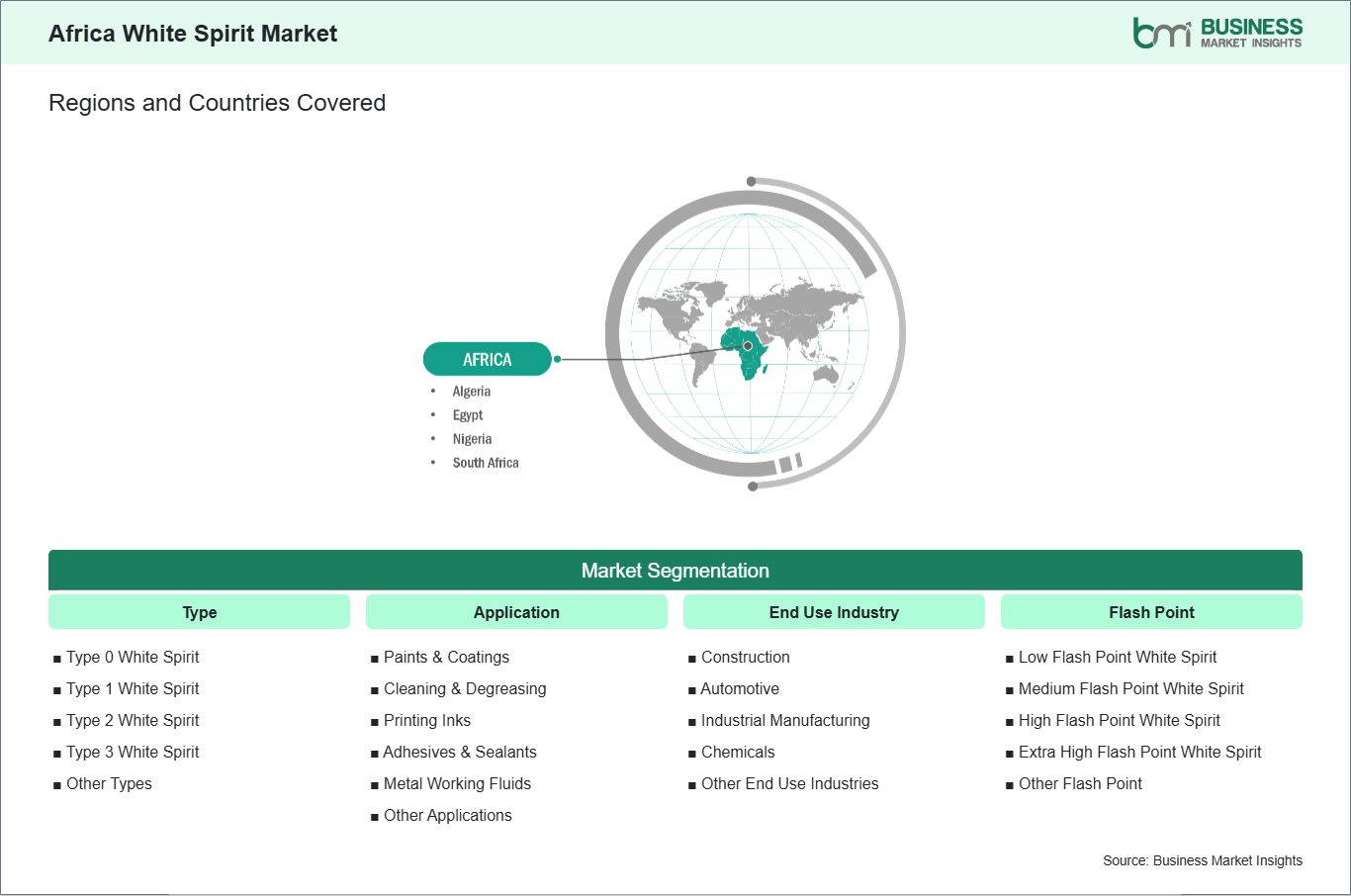The width and height of the screenshot is (1351, 896).
Task: Open the End Use Industry column header
Action: [834, 612]
